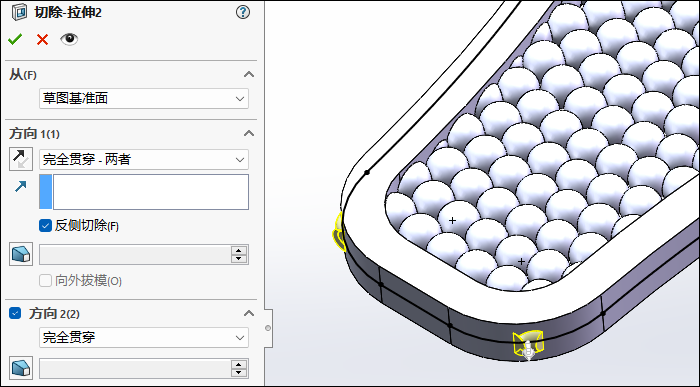Click the reverse direction arrow button
The height and width of the screenshot is (387, 700).
pos(21,159)
